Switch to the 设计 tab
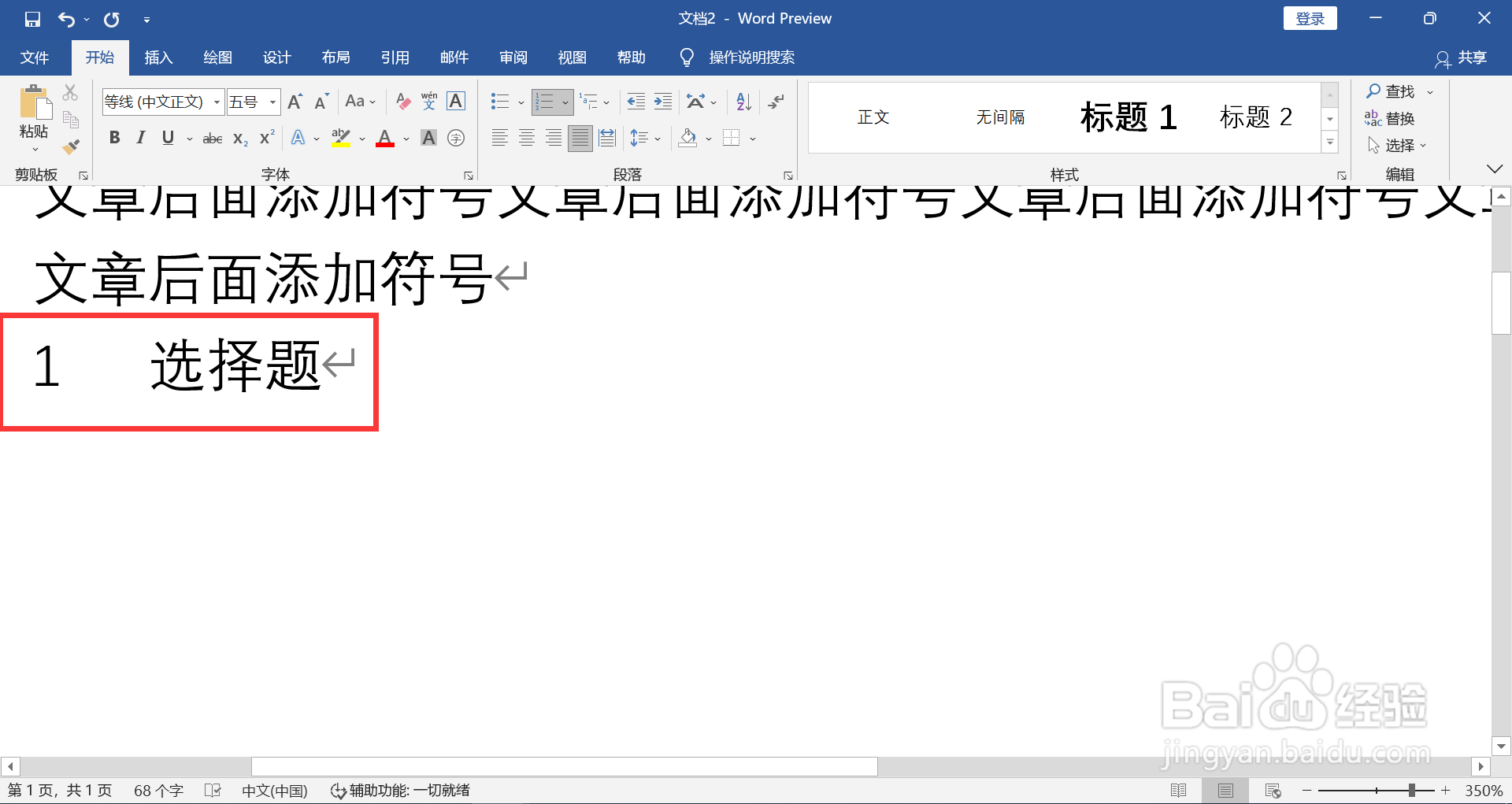This screenshot has width=1512, height=804. pyautogui.click(x=276, y=57)
